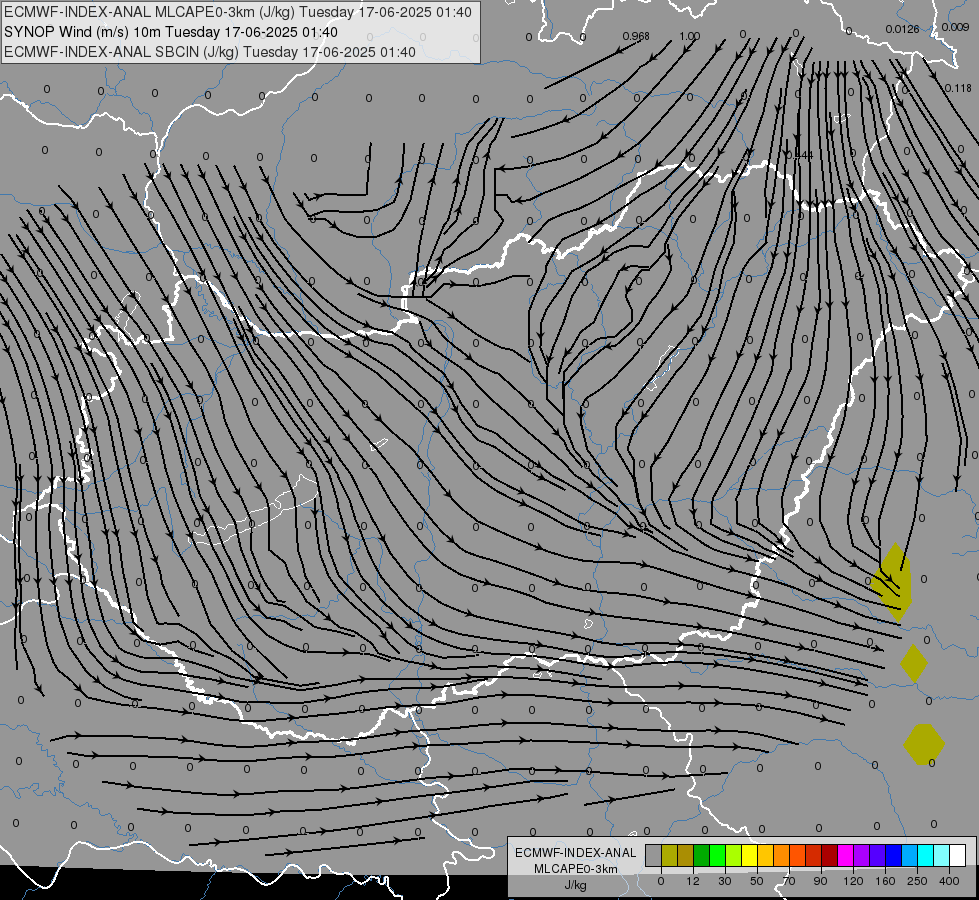Click the small olive diamond CAPE cell
The image size is (979, 900).
point(913,663)
